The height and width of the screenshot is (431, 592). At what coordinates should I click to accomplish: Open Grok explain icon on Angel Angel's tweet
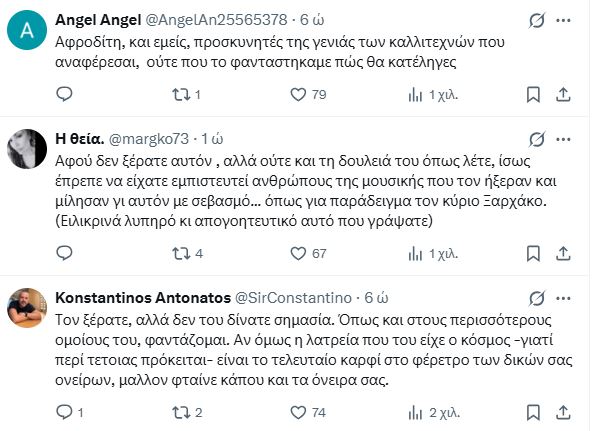point(536,20)
